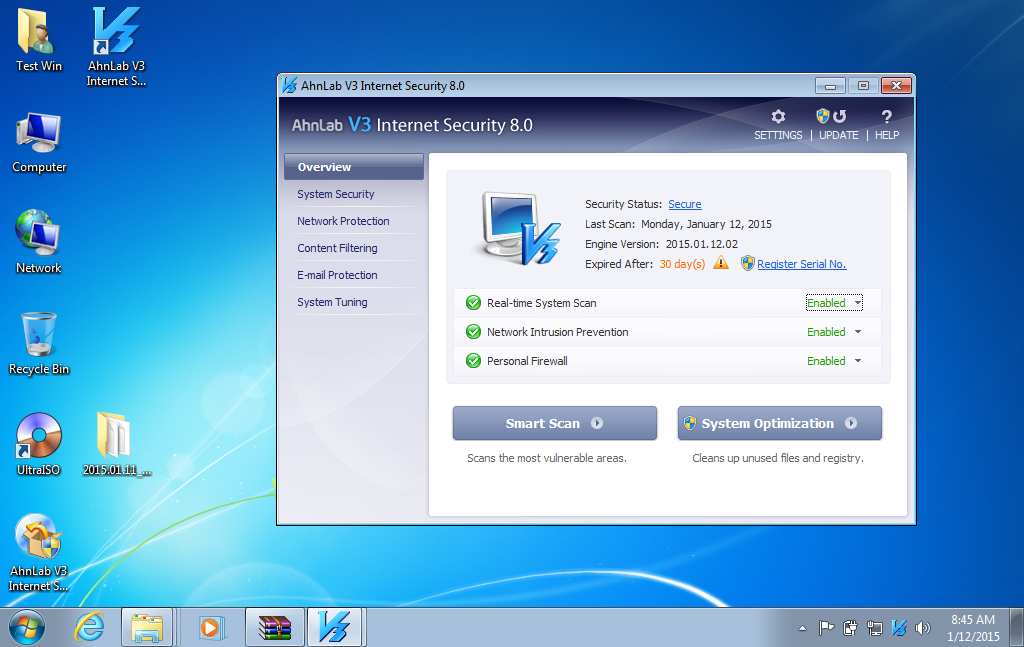1024x647 pixels.
Task: Click the Update shield refresh icon
Action: pos(831,116)
